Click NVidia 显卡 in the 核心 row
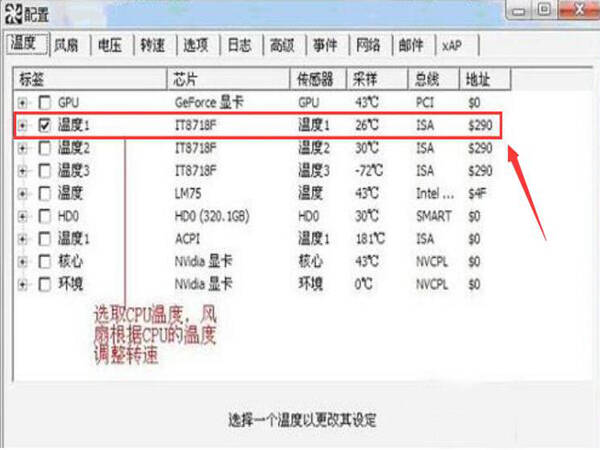 203,262
